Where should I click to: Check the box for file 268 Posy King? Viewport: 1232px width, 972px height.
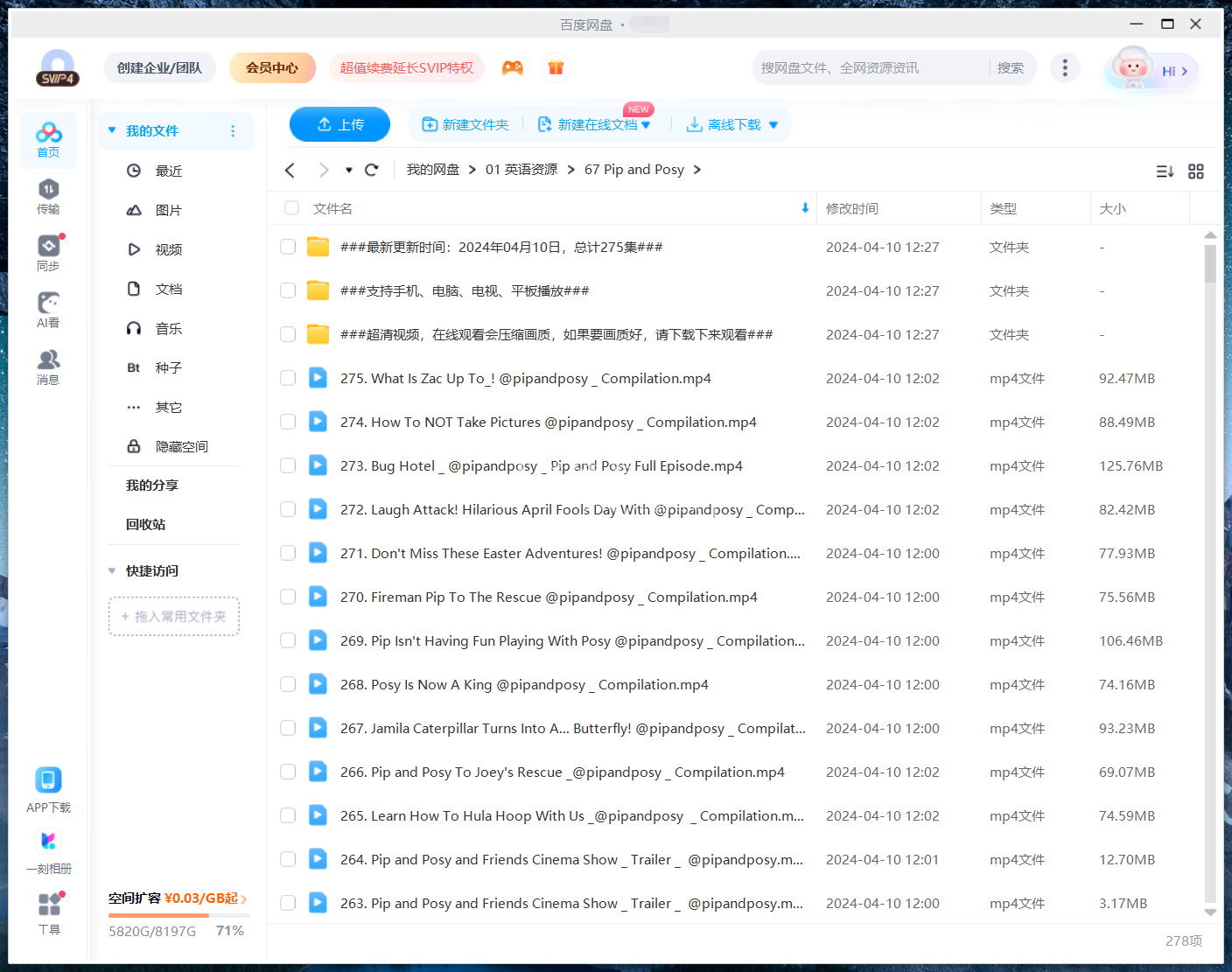288,684
